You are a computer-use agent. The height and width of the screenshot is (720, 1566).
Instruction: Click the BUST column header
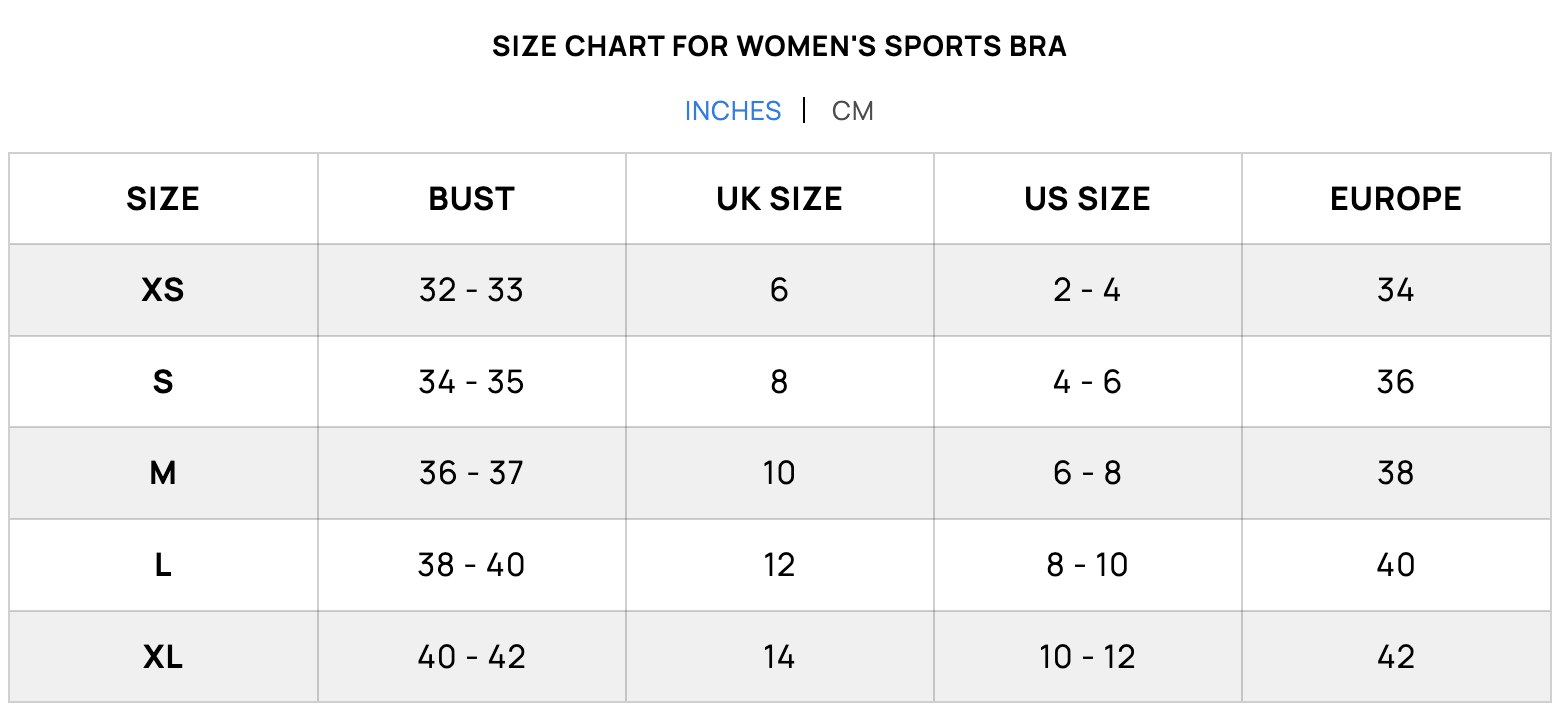click(471, 199)
